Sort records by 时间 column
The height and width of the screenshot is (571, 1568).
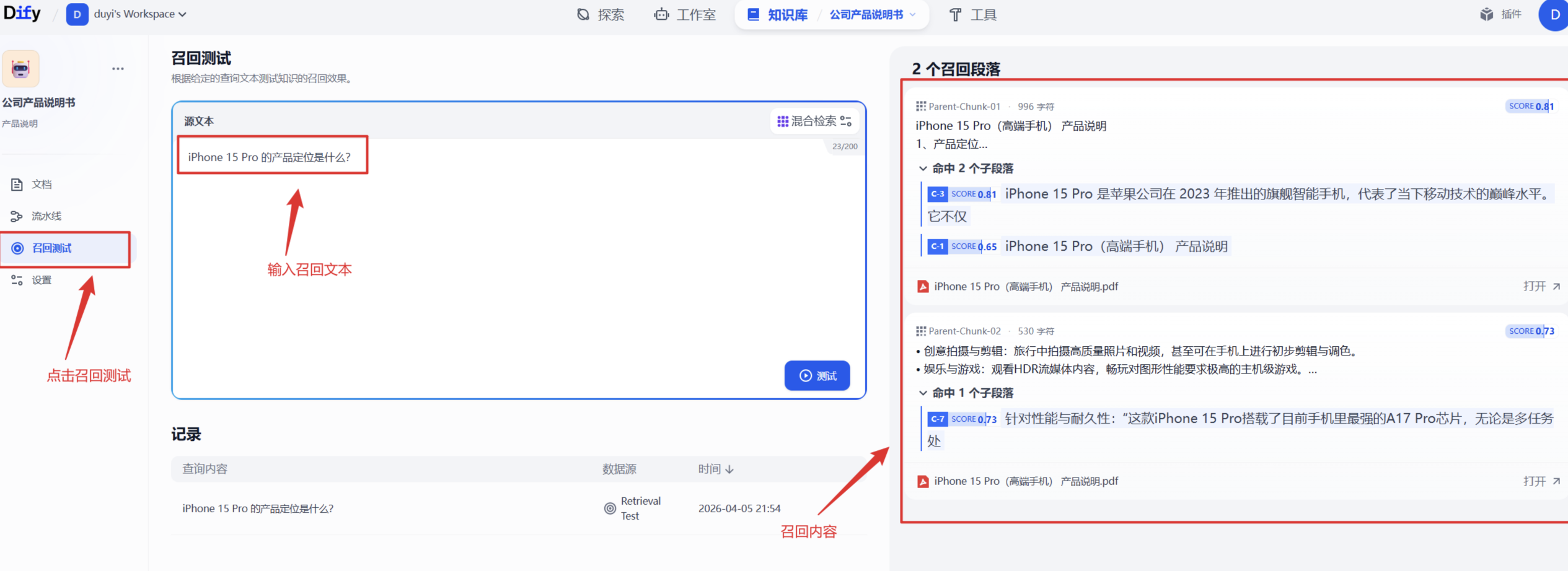716,469
